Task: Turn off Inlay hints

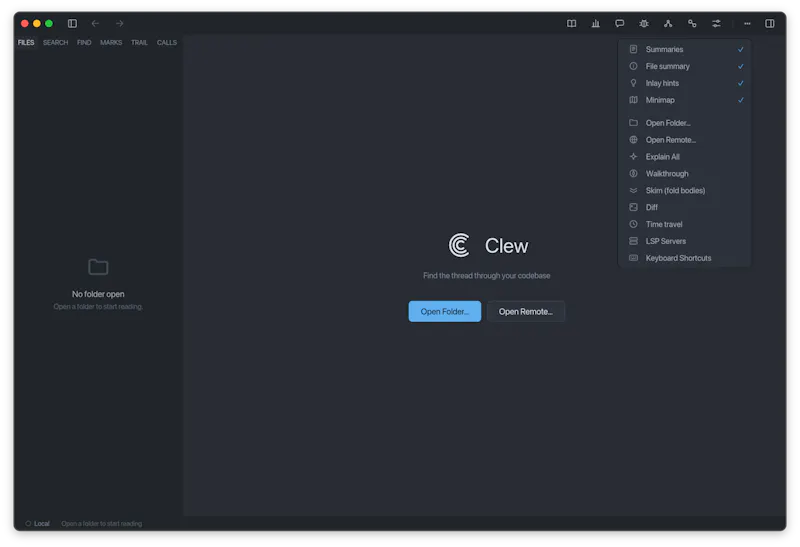Action: click(x=685, y=83)
